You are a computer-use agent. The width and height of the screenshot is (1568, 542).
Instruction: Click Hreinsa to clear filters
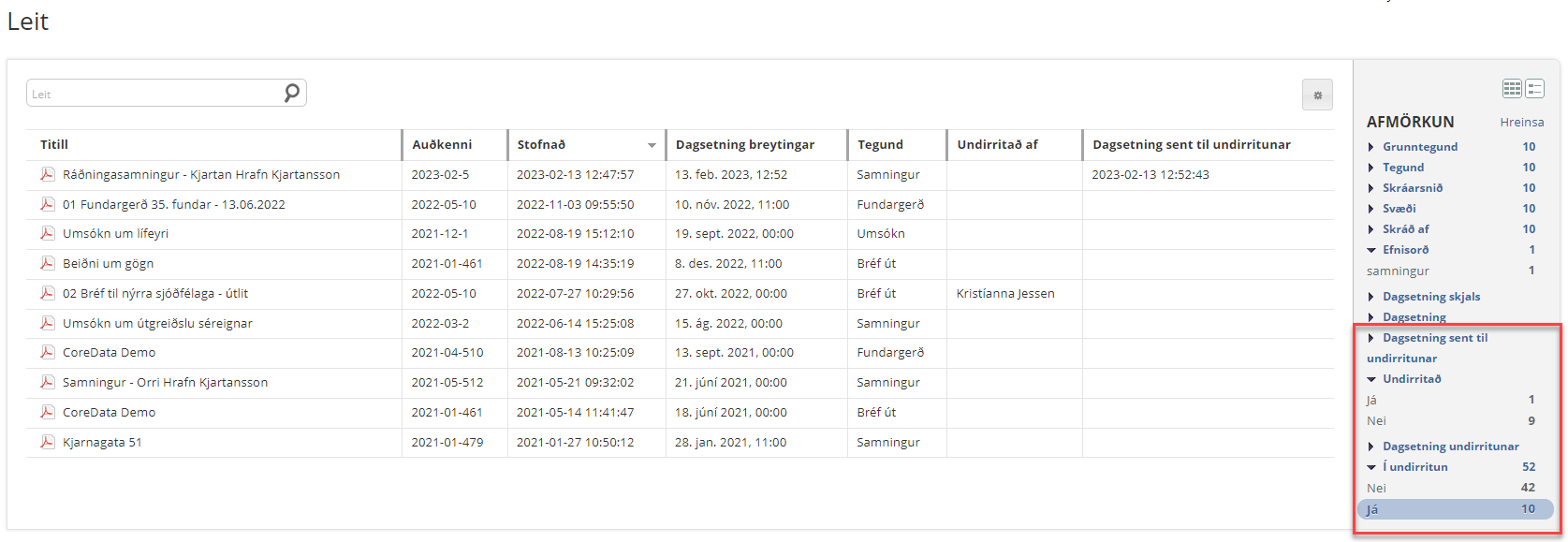[1521, 123]
